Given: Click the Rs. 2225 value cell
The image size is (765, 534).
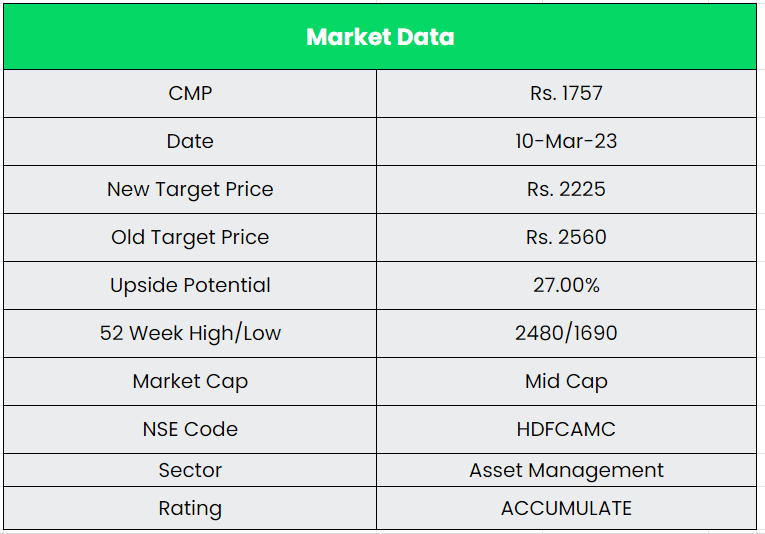Looking at the screenshot, I should pos(566,189).
